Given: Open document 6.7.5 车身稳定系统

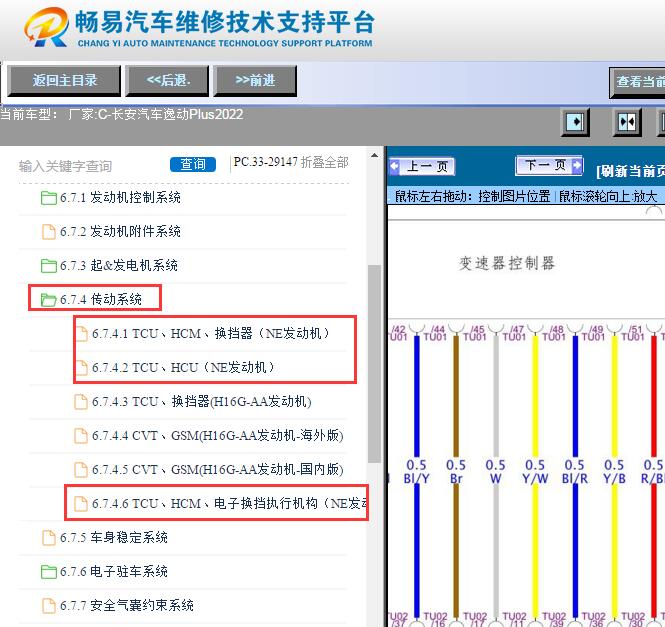Looking at the screenshot, I should (x=114, y=537).
